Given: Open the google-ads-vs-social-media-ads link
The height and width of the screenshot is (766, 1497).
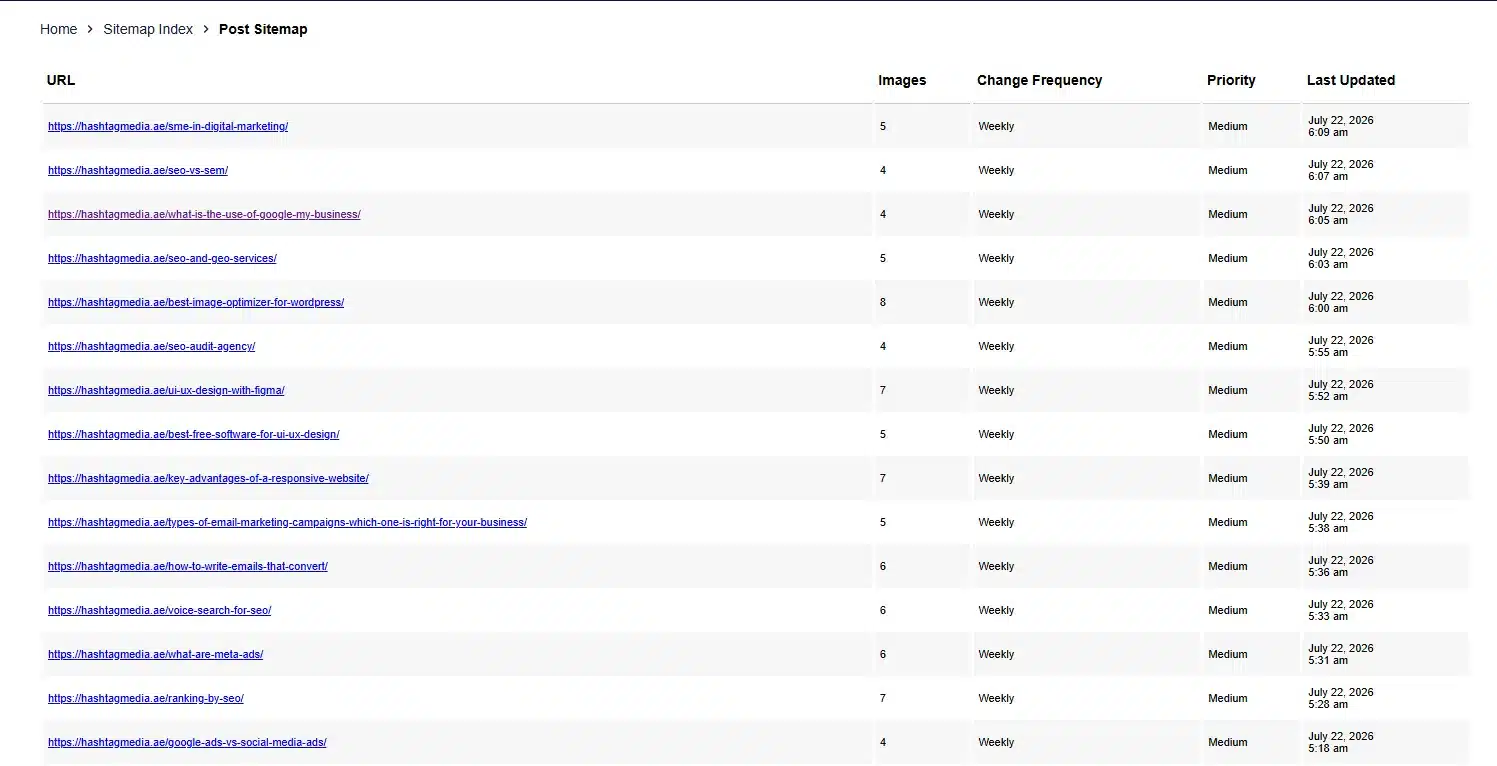Looking at the screenshot, I should click(187, 742).
